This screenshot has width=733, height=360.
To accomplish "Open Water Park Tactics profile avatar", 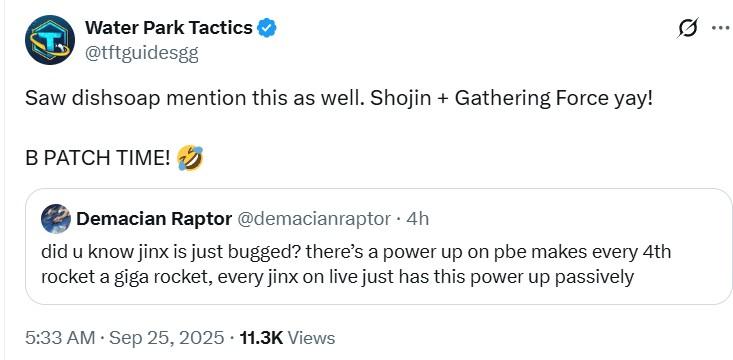I will [50, 40].
